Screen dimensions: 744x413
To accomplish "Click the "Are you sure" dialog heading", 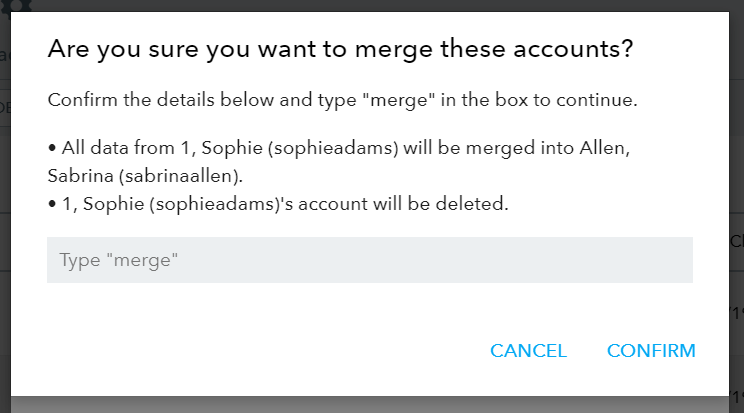I will pyautogui.click(x=340, y=49).
